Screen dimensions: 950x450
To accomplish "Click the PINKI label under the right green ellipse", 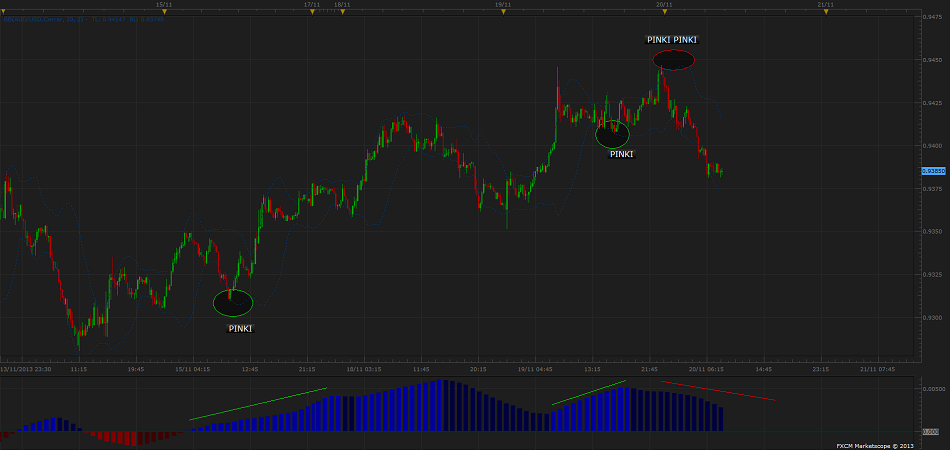I will pos(621,155).
